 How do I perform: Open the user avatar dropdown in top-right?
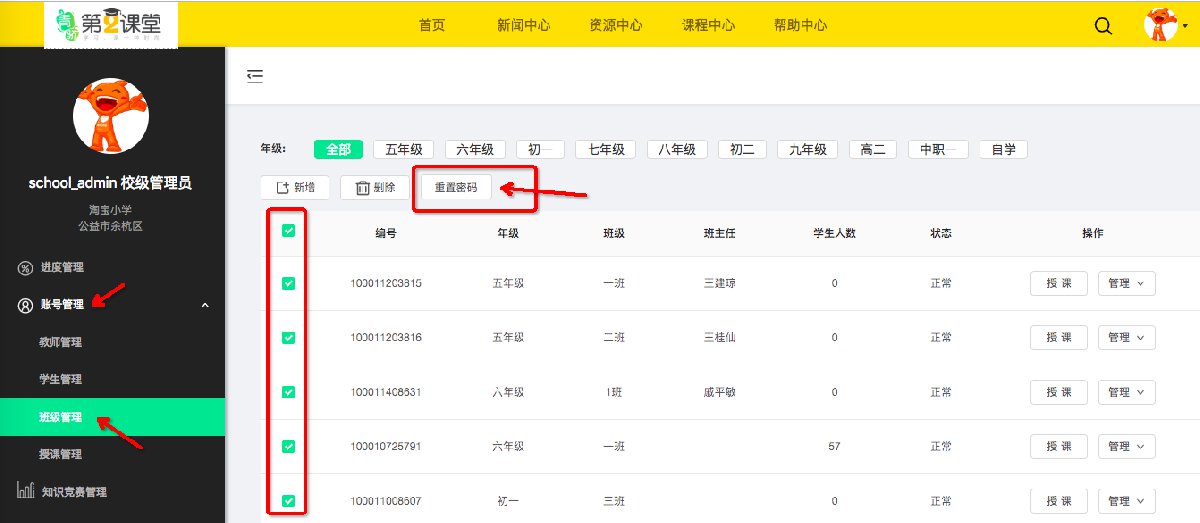pyautogui.click(x=1161, y=25)
